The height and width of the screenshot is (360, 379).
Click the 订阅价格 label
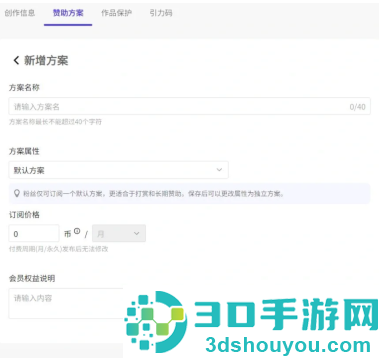coord(24,215)
